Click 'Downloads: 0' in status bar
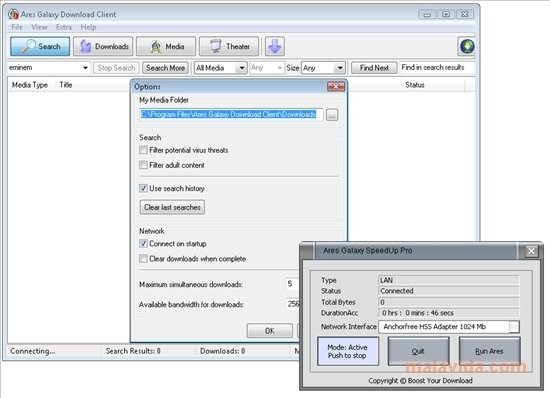 [222, 351]
